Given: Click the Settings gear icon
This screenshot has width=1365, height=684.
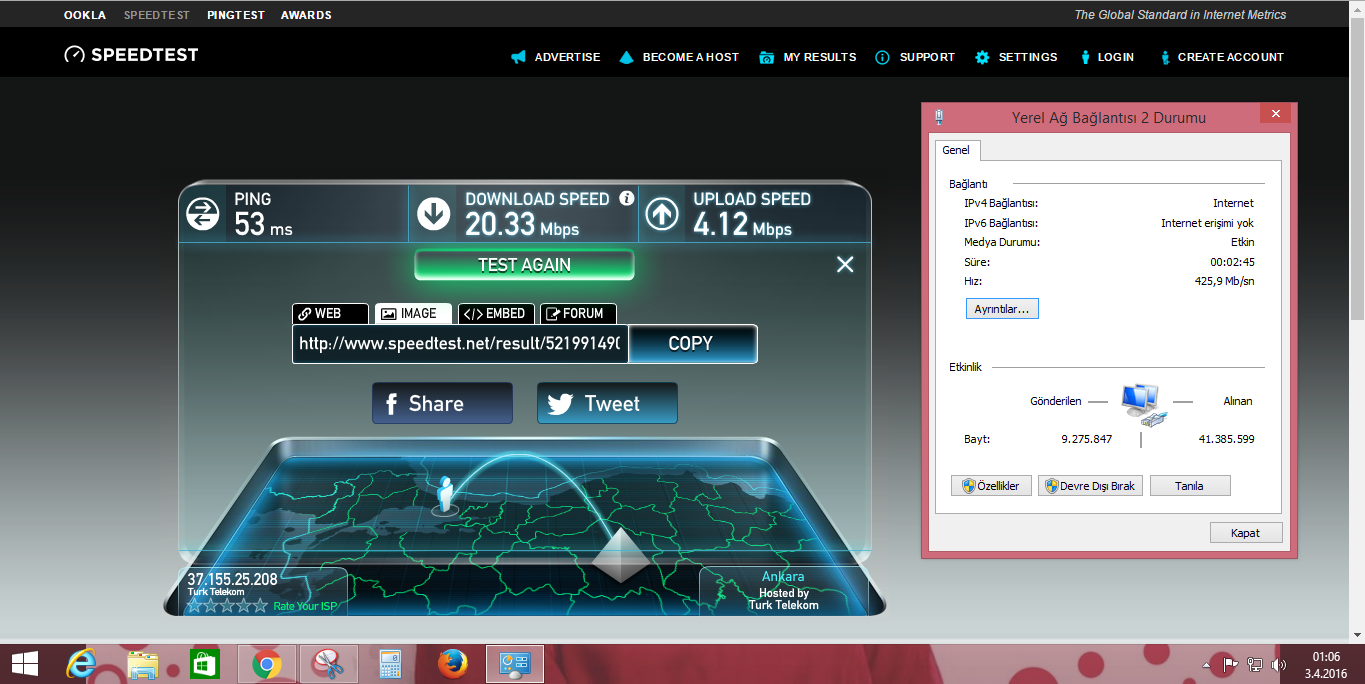Looking at the screenshot, I should [983, 57].
